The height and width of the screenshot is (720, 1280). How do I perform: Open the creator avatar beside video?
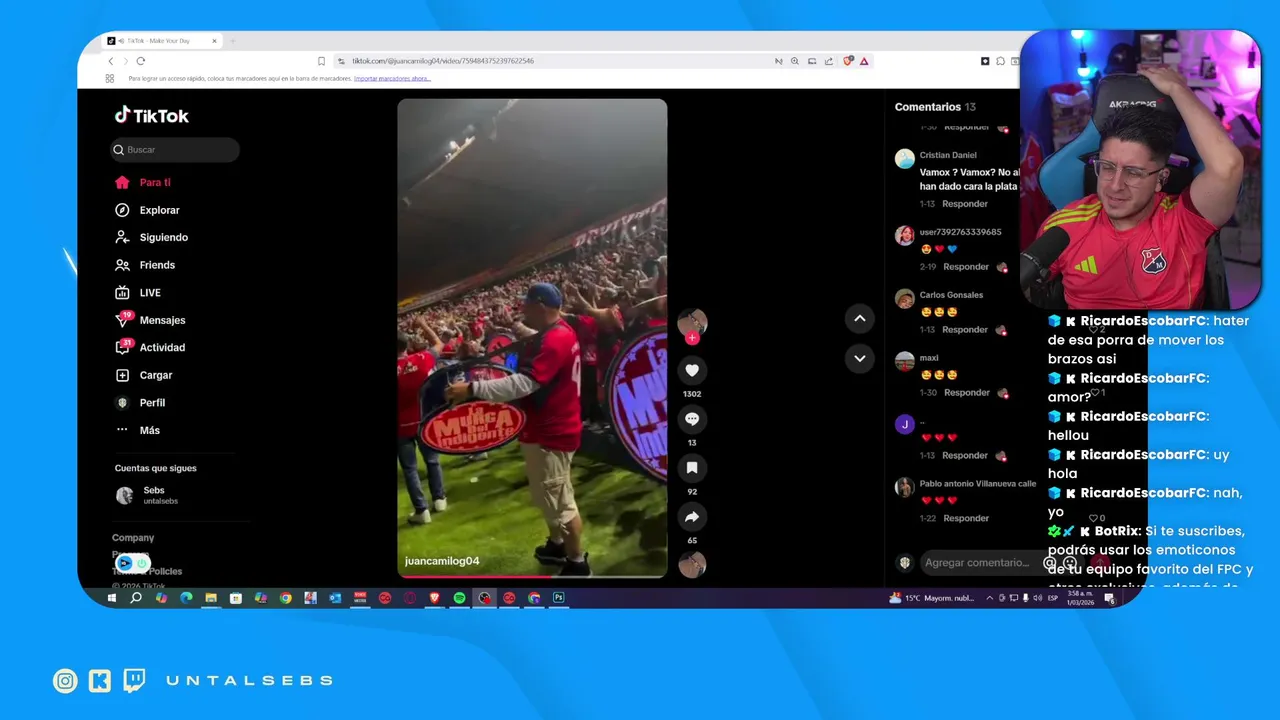692,322
